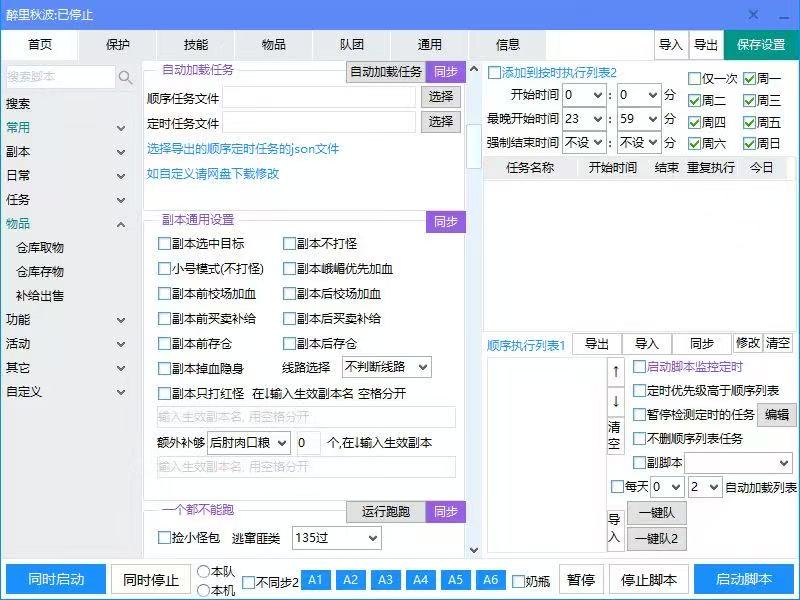Toggle 仅一次 checkbox
This screenshot has height=600, width=800.
(694, 79)
